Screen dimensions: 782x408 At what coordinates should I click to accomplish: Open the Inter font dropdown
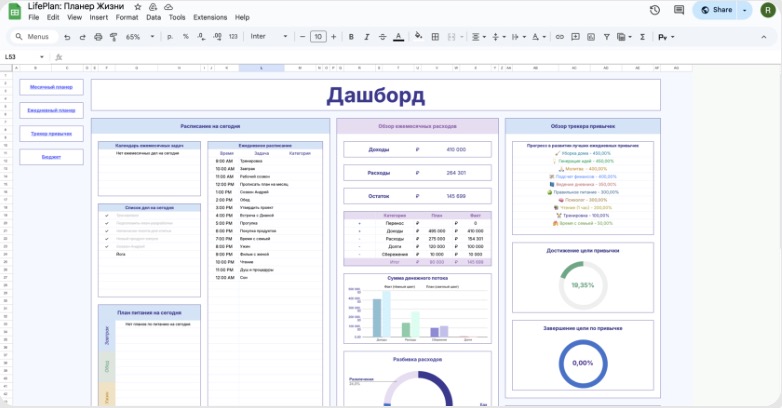269,37
